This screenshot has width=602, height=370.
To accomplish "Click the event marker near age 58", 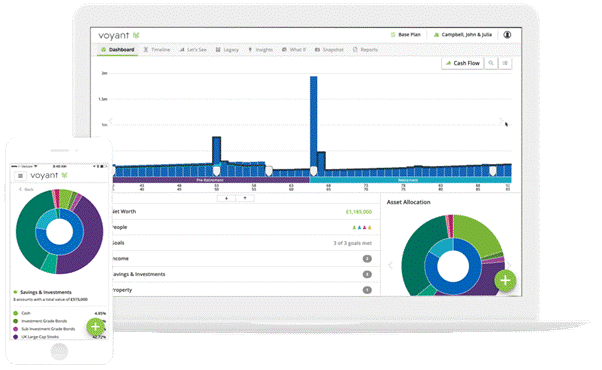I will click(x=269, y=171).
